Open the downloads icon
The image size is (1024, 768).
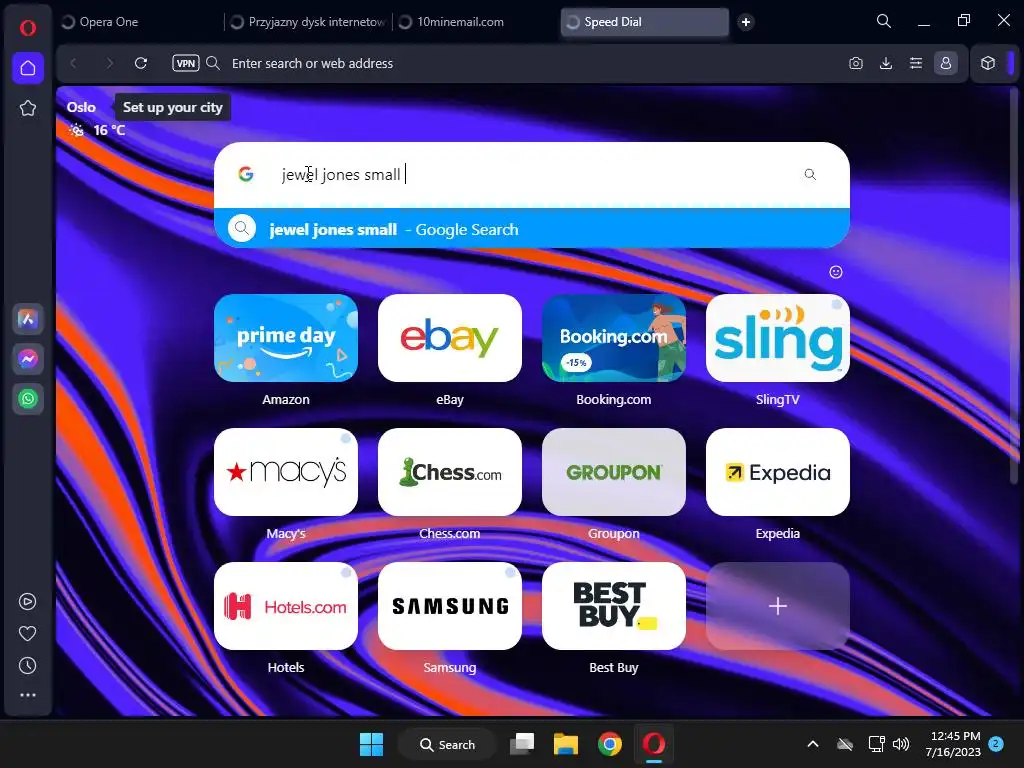point(886,63)
